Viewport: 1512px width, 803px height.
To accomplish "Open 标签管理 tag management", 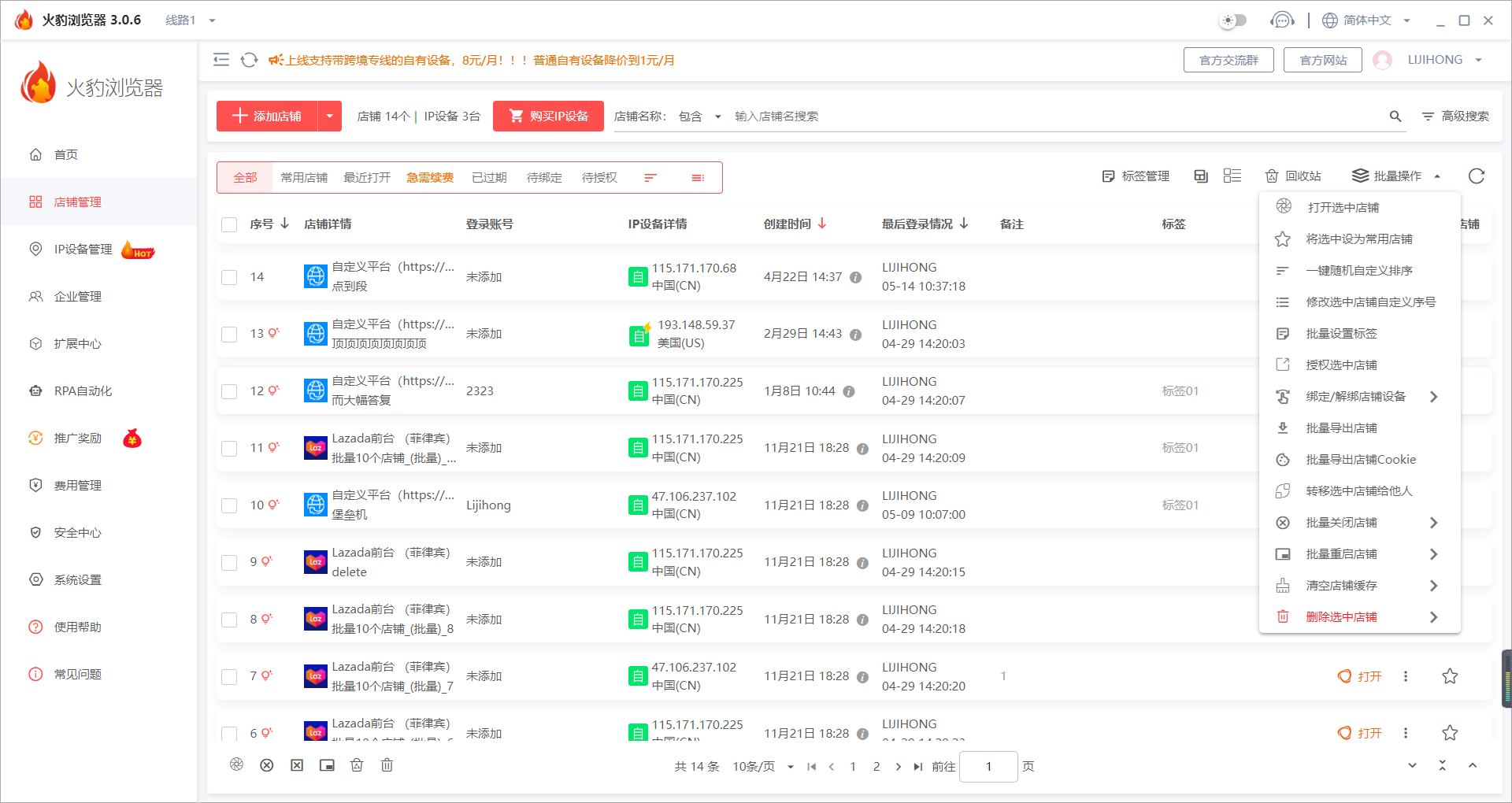I will 1136,176.
